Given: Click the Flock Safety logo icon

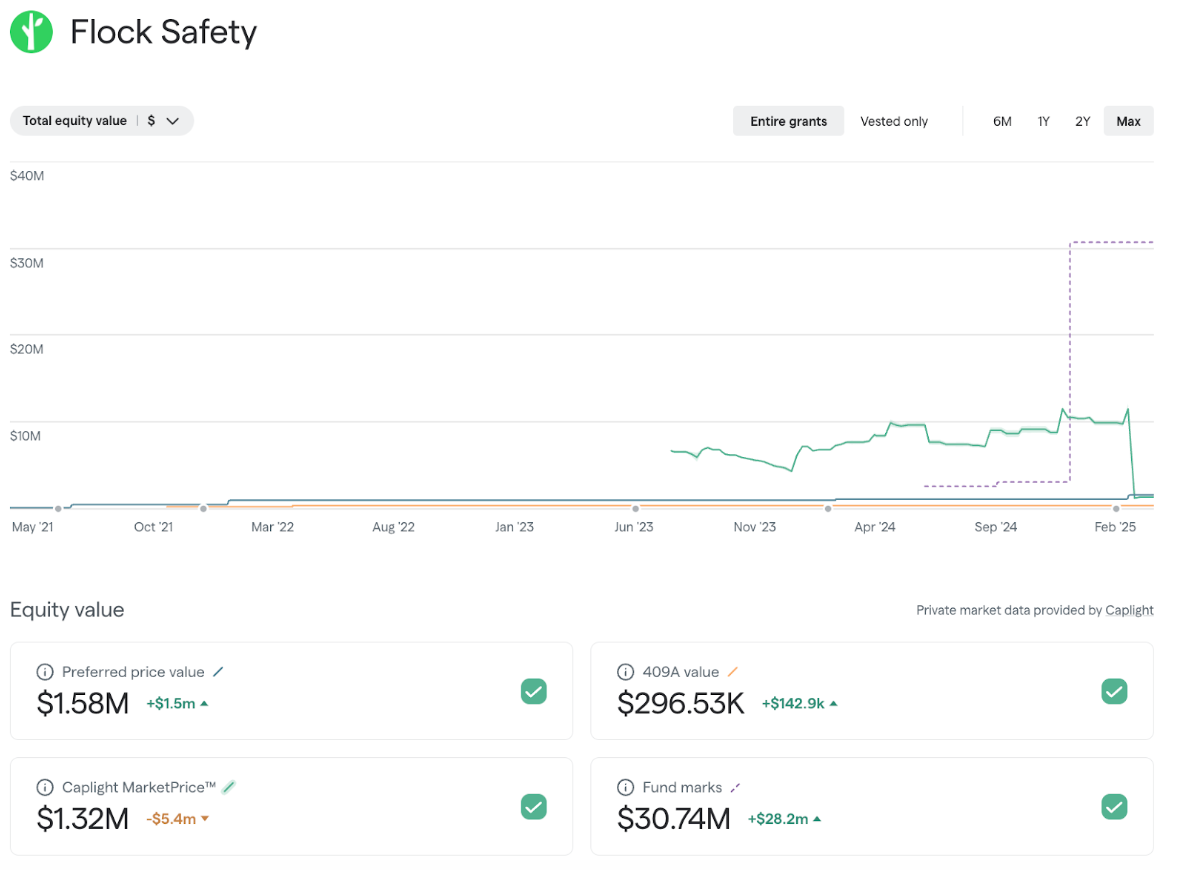Looking at the screenshot, I should coord(30,31).
